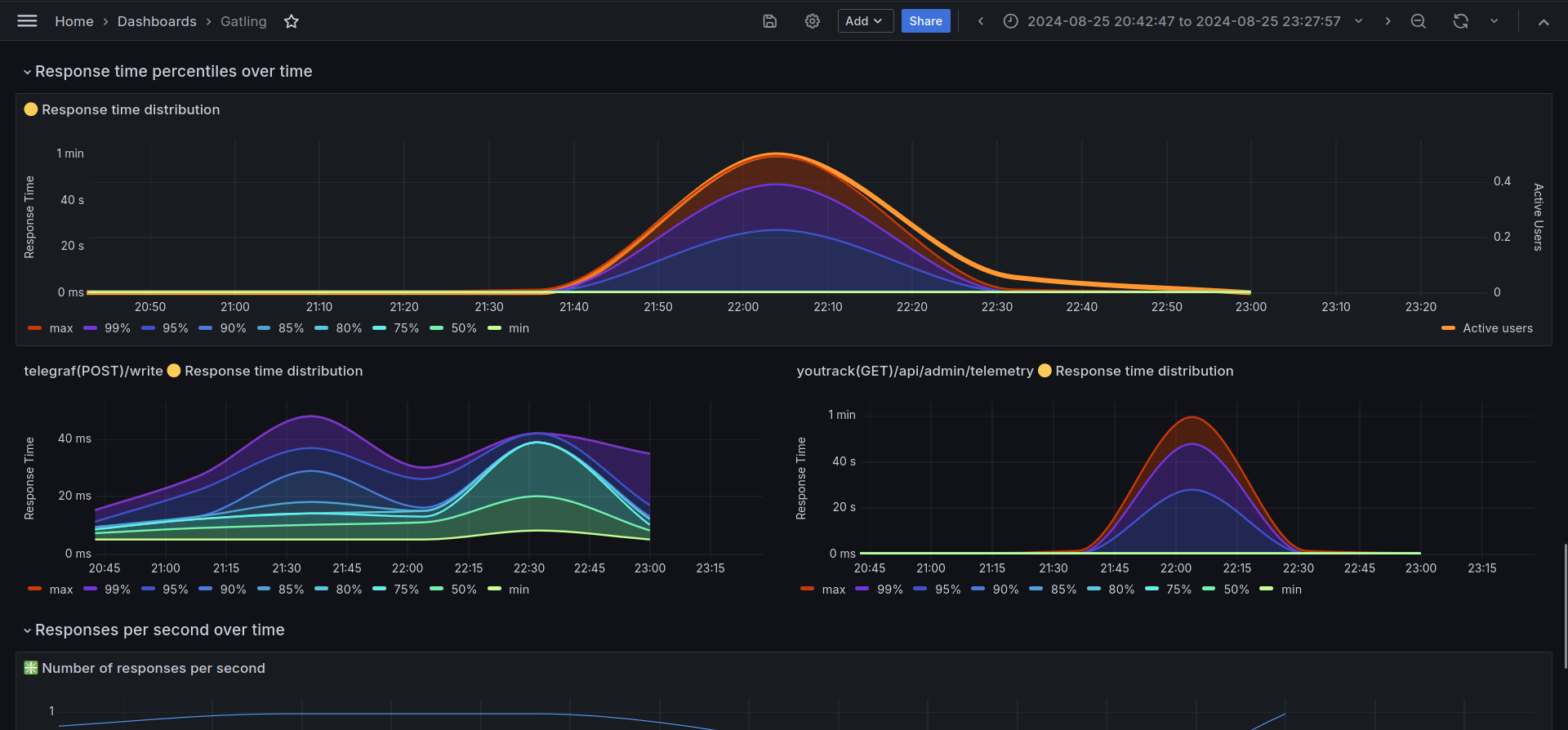1568x730 pixels.
Task: Navigate to Dashboards breadcrumb
Action: point(157,21)
